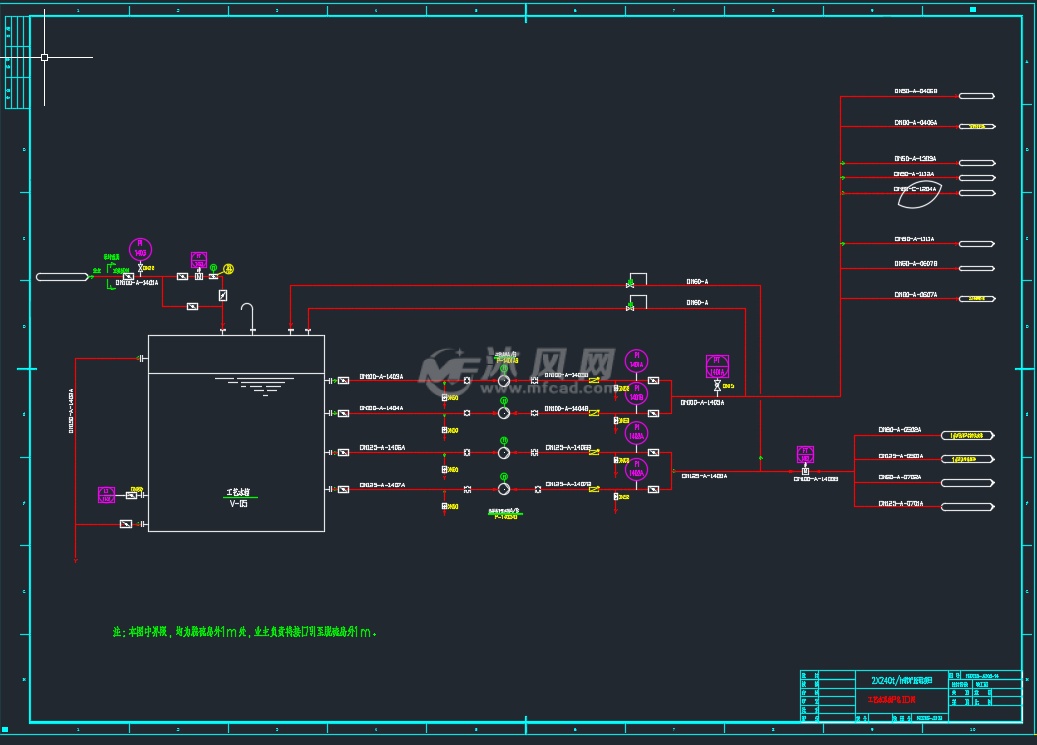1037x745 pixels.
Task: Select the red drawing name in title block
Action: 892,699
